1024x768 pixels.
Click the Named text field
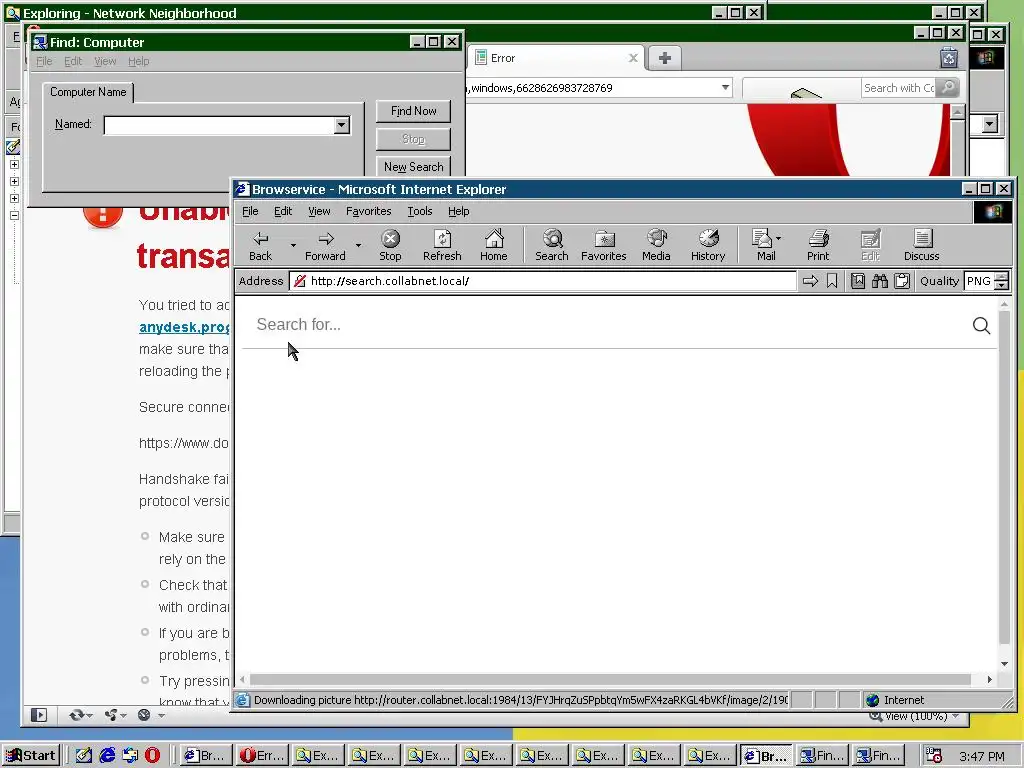point(219,125)
